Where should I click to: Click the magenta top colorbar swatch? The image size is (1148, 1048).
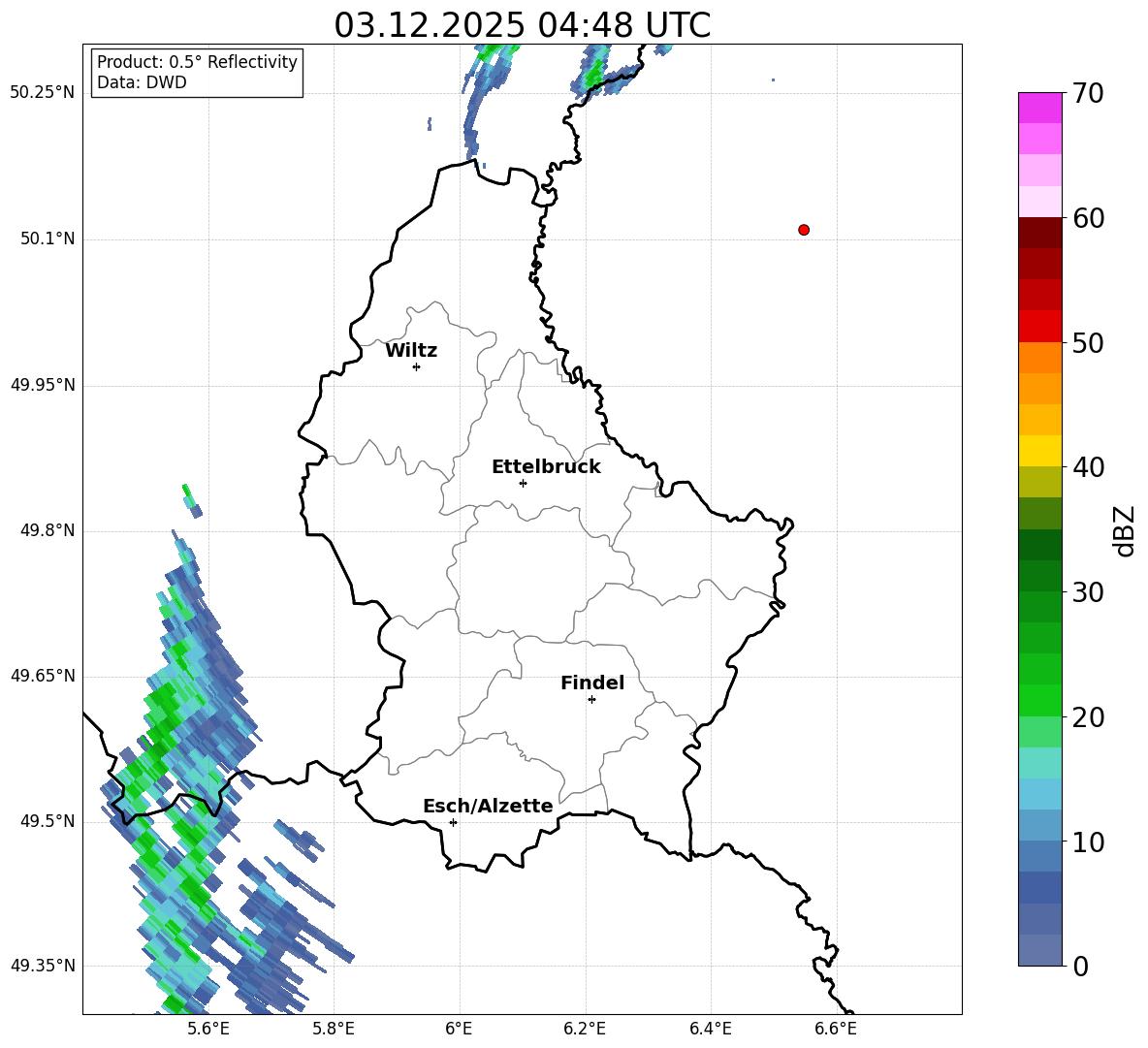click(x=1040, y=108)
